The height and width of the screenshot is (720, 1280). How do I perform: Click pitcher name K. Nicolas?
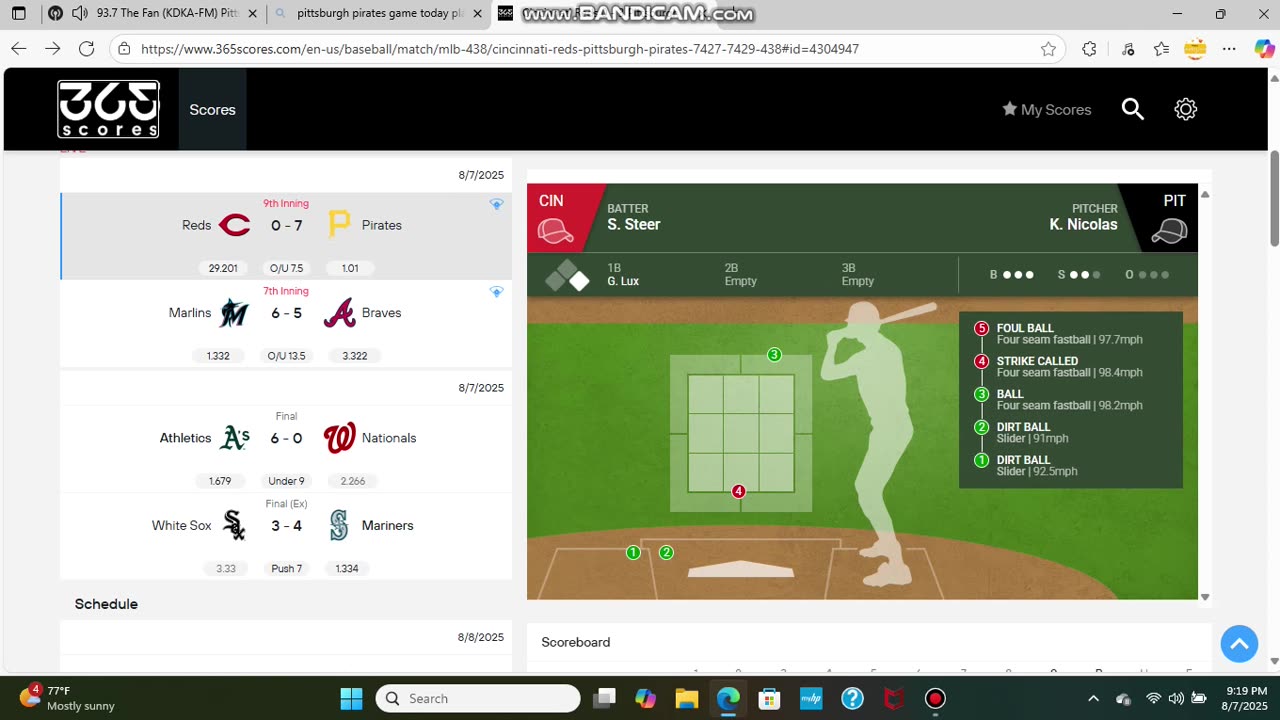1084,225
